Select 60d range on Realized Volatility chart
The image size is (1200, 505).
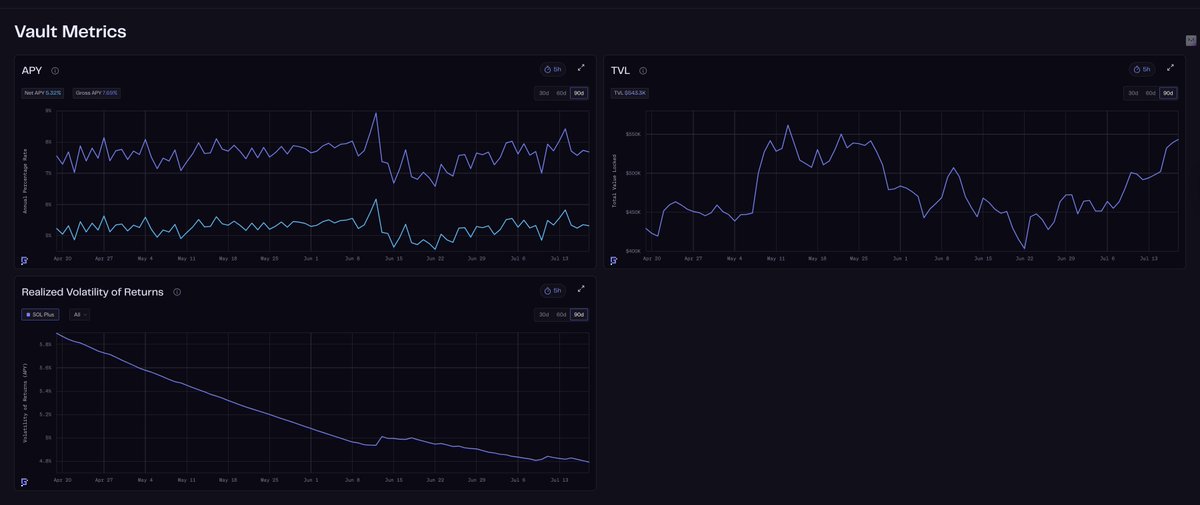tap(561, 314)
